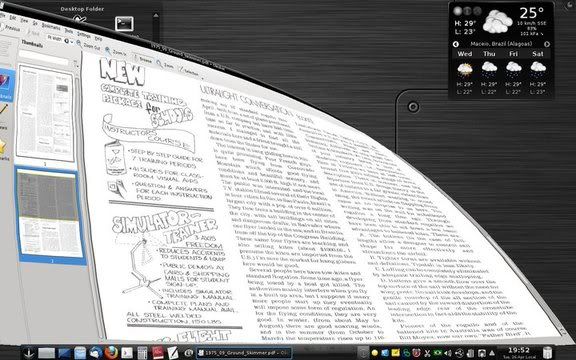Open the Tools menu in Okular
The width and height of the screenshot is (576, 360).
[x=68, y=31]
